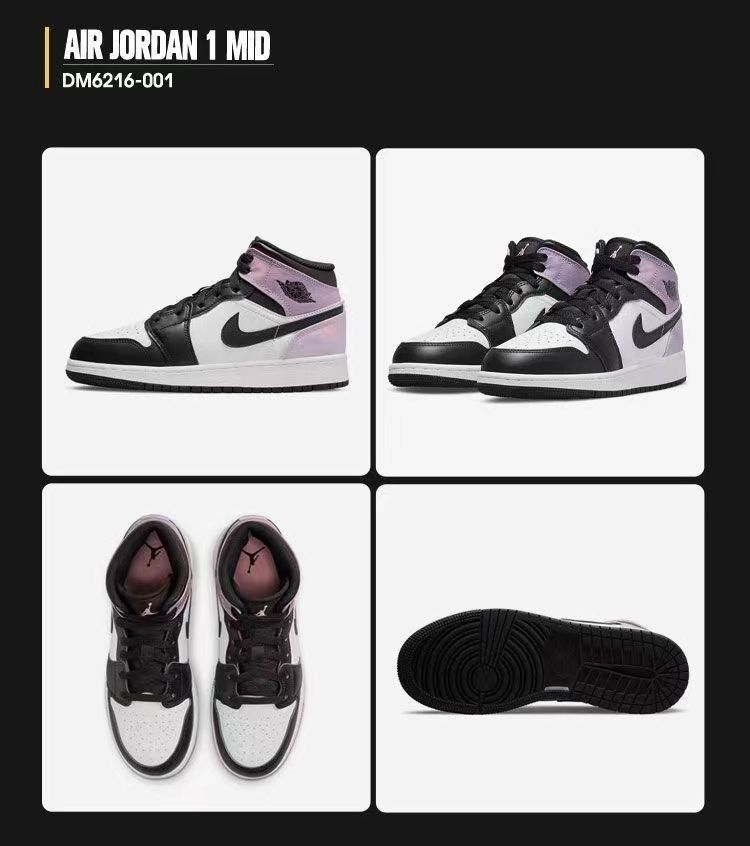Click the iridescent purple heel panel on side-view shoe

tap(318, 337)
